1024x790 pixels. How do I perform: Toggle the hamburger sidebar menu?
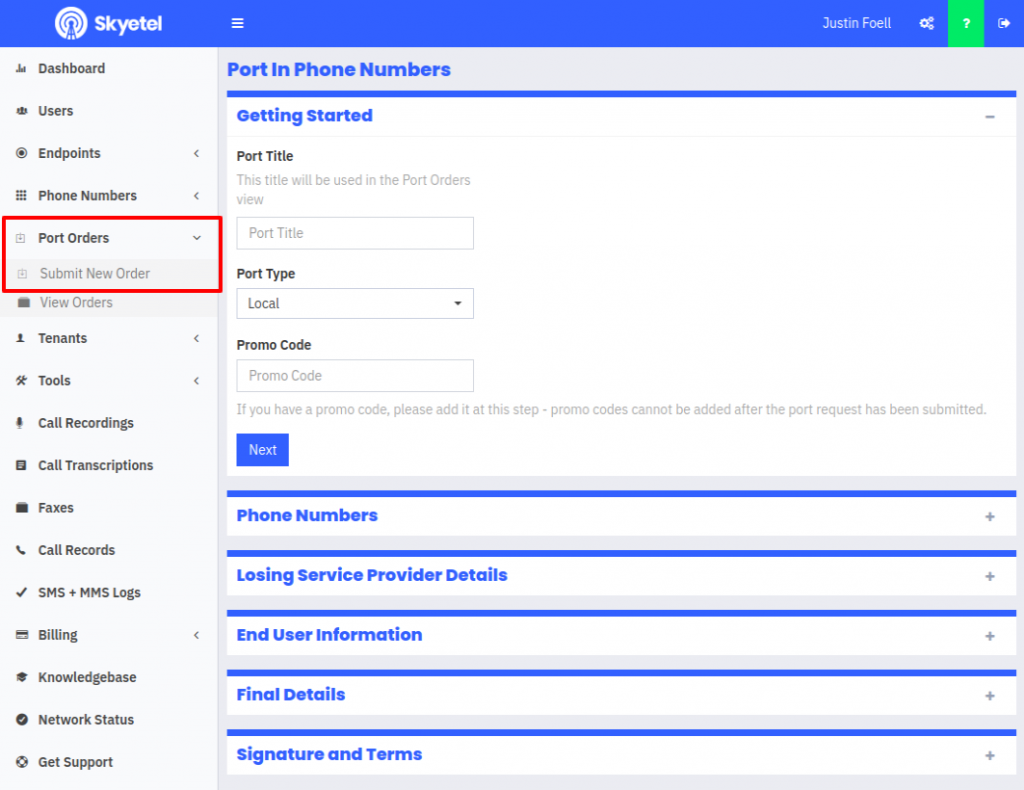238,24
